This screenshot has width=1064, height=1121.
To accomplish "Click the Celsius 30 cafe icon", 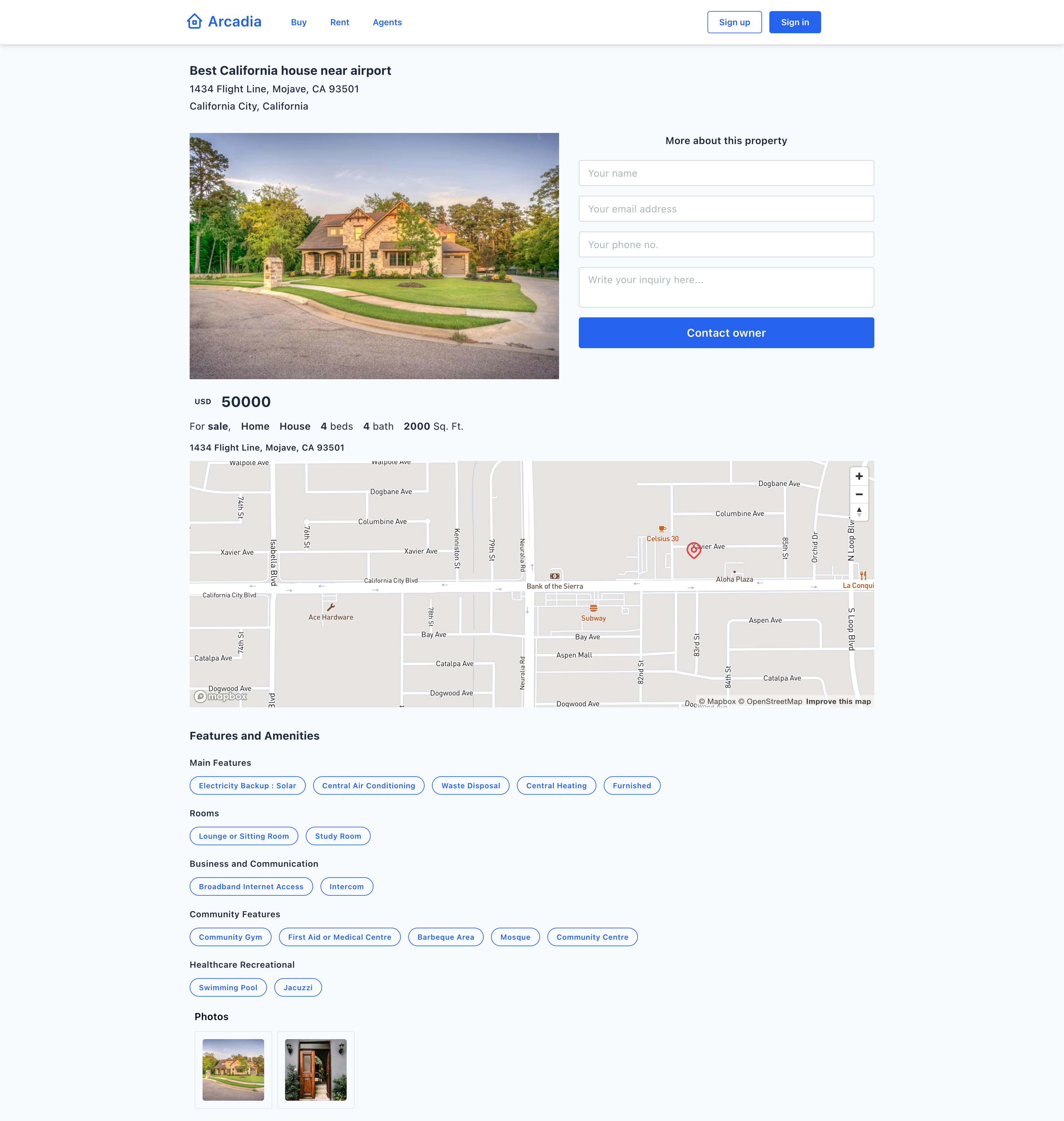I will click(662, 528).
